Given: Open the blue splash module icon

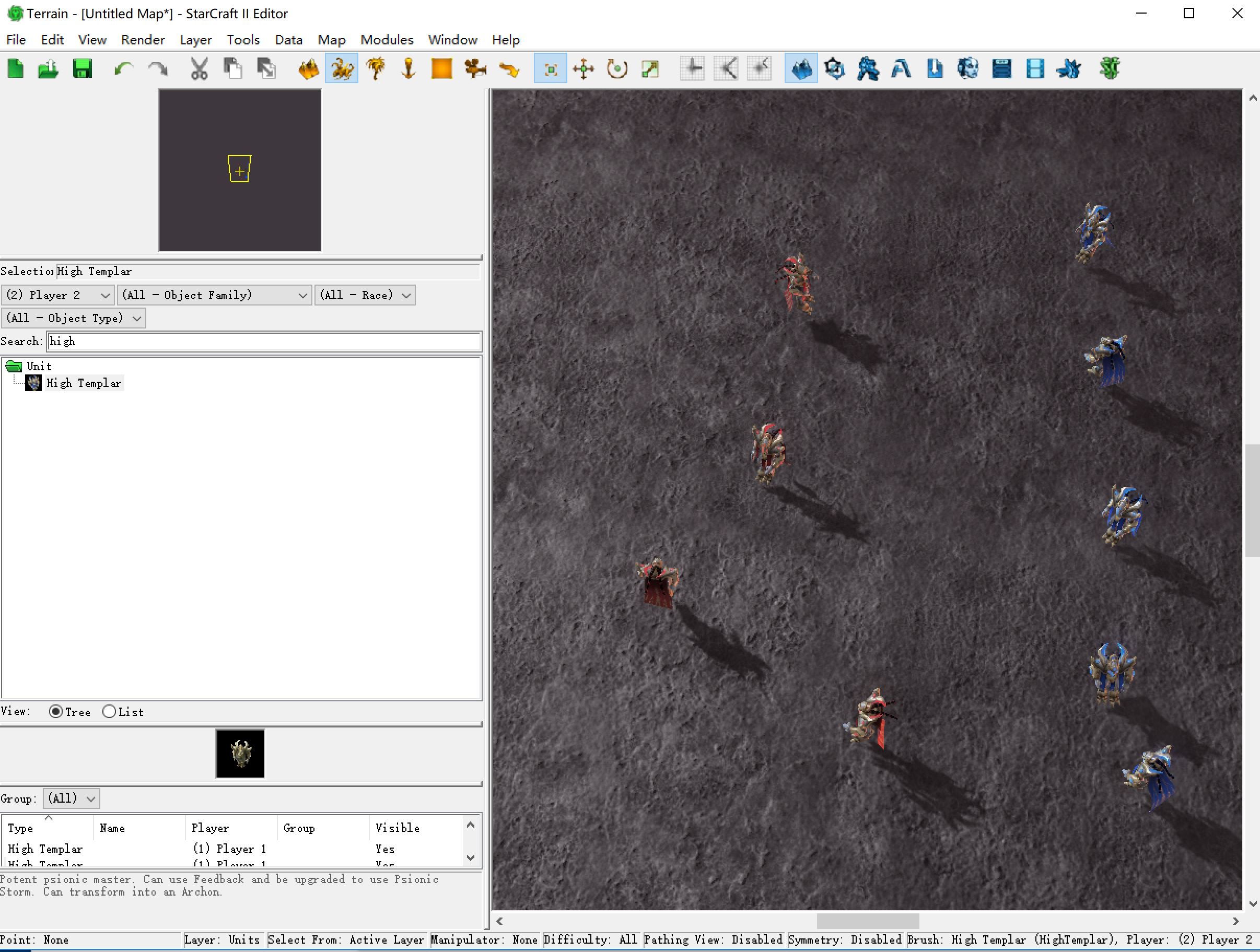Looking at the screenshot, I should [x=1068, y=69].
